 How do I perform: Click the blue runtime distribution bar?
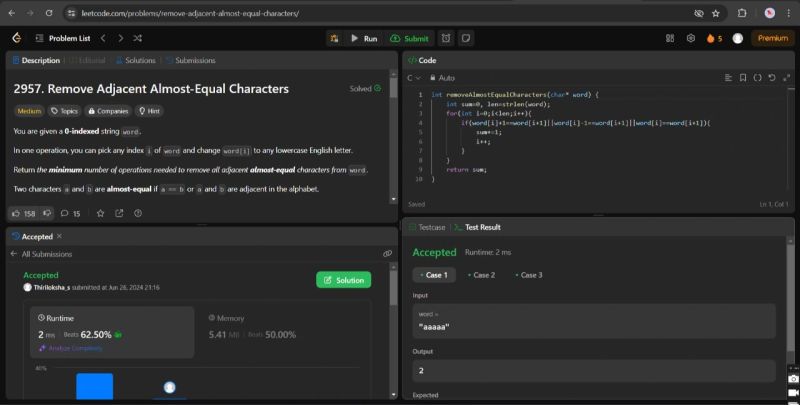click(x=94, y=386)
